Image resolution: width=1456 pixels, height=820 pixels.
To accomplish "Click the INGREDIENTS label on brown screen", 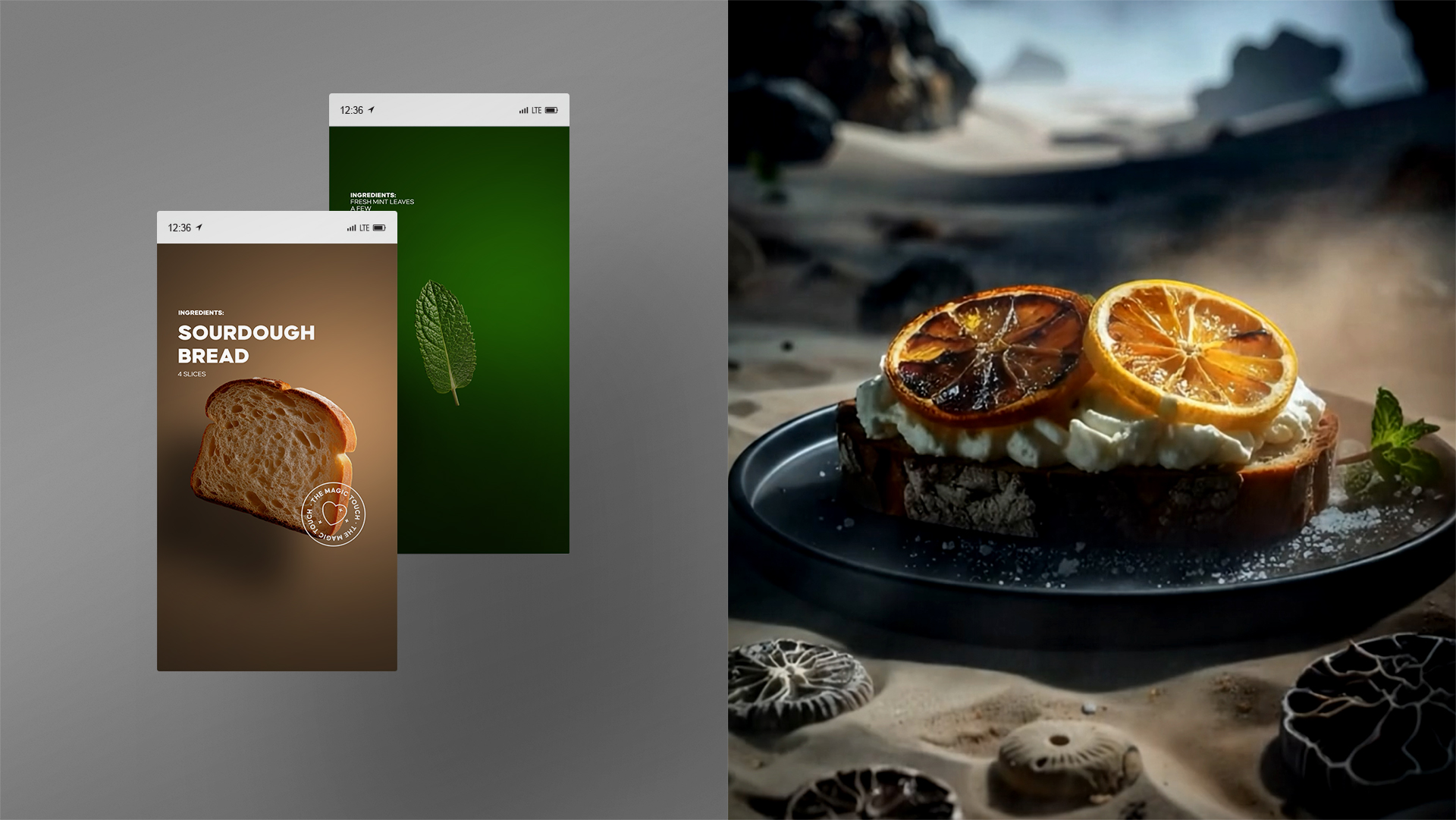I will 201,313.
